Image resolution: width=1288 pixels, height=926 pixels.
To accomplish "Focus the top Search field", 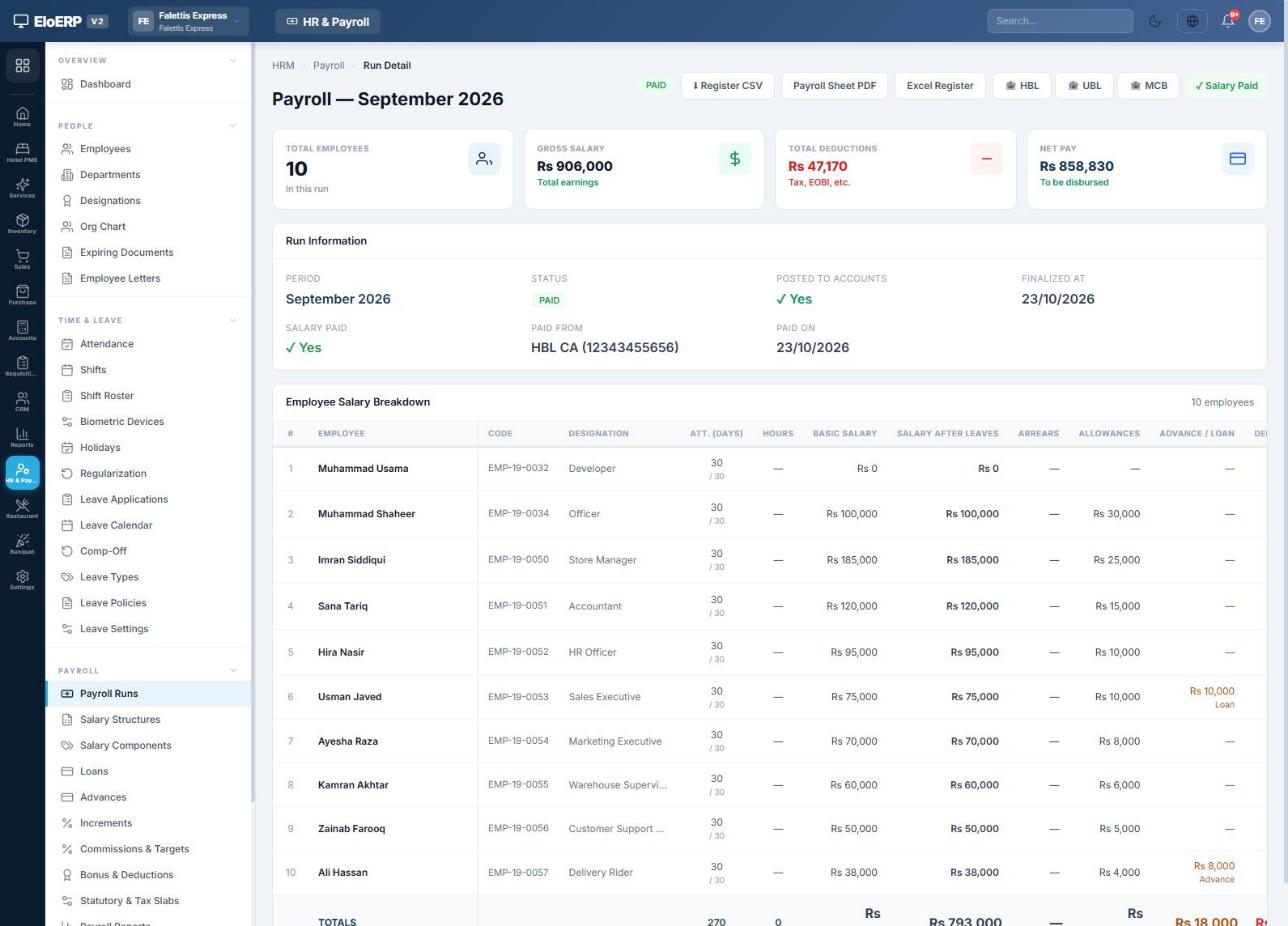I will 1060,21.
